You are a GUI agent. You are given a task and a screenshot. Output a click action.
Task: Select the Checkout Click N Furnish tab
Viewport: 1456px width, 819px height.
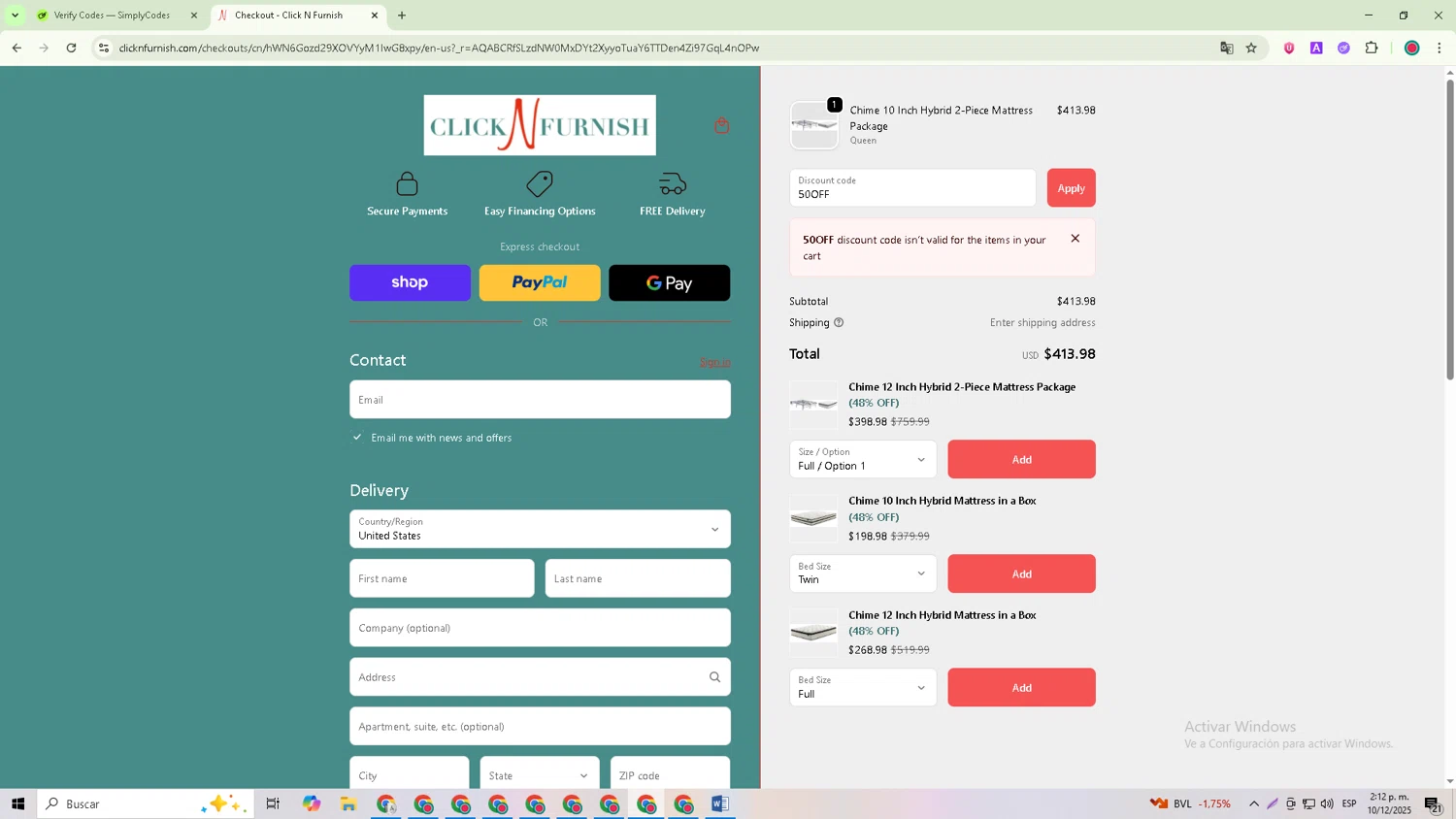[289, 16]
